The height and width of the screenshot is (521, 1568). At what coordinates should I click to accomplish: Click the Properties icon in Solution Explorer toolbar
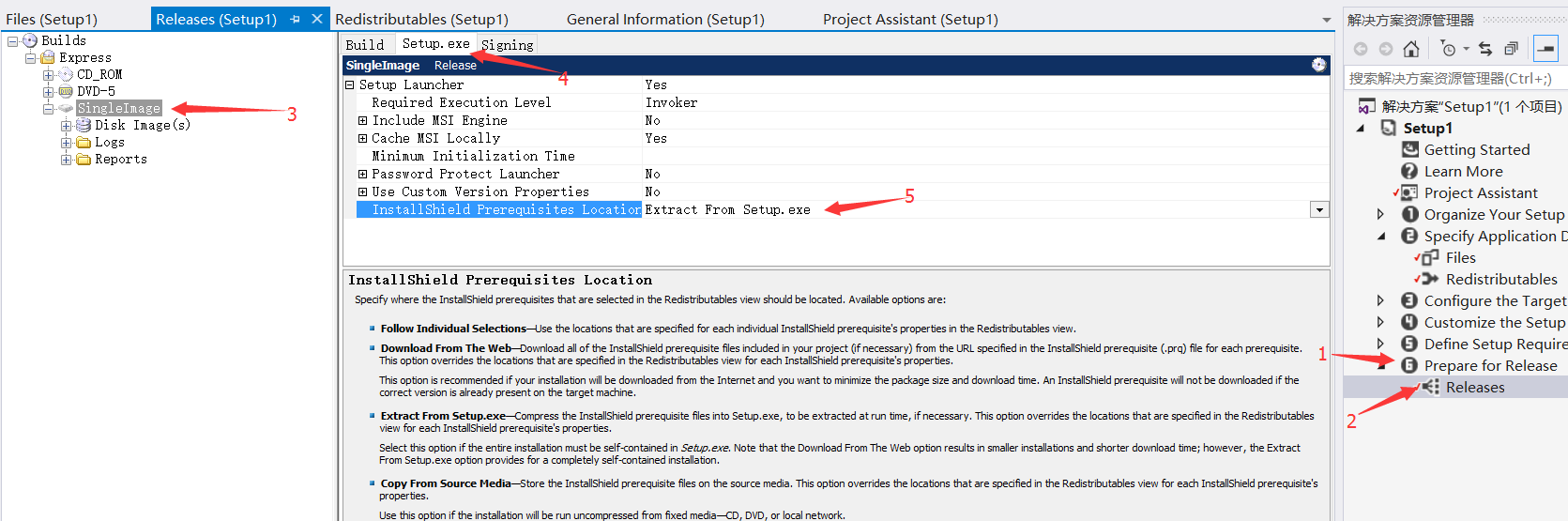tap(1545, 49)
